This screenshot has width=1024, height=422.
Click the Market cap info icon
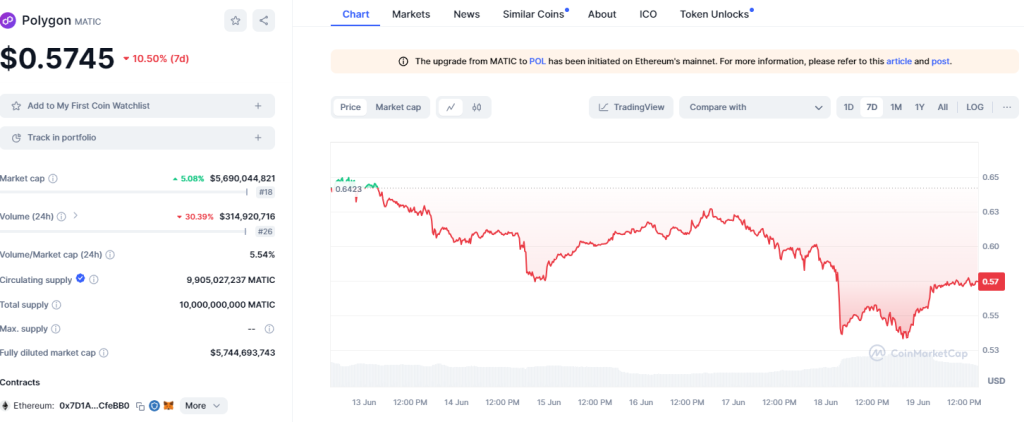pos(53,179)
